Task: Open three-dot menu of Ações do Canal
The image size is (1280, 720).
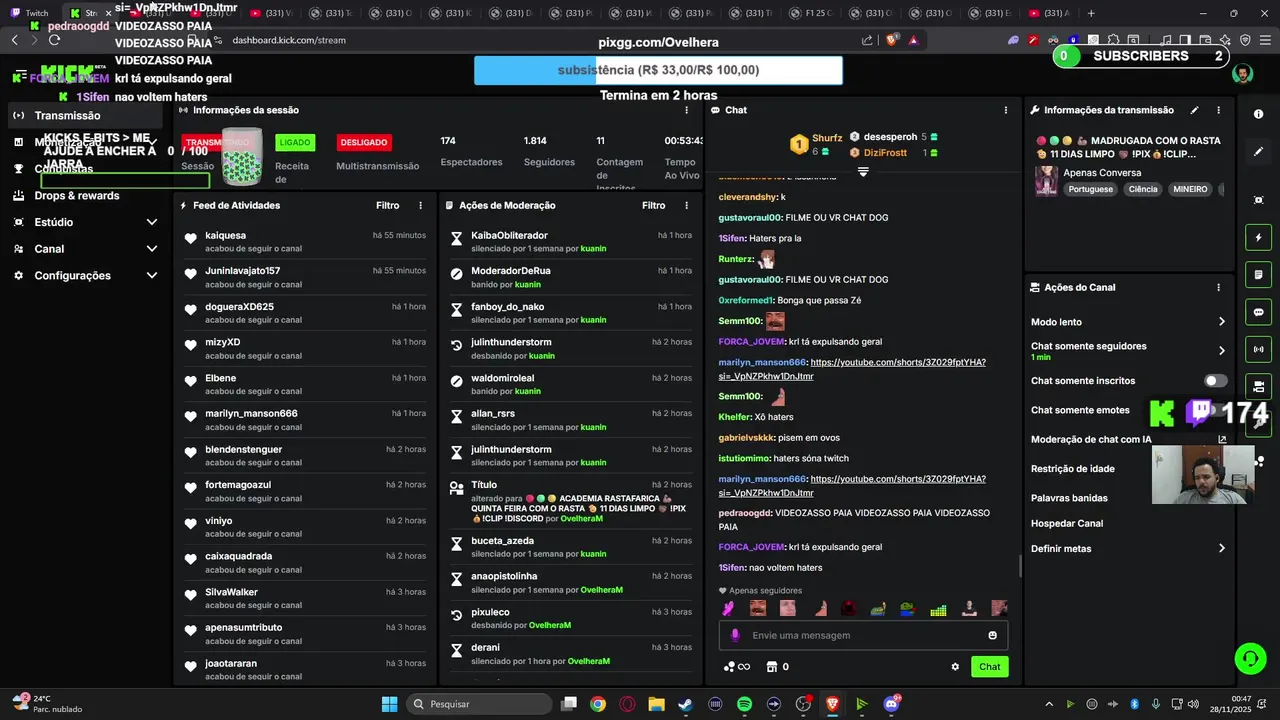Action: click(1218, 287)
